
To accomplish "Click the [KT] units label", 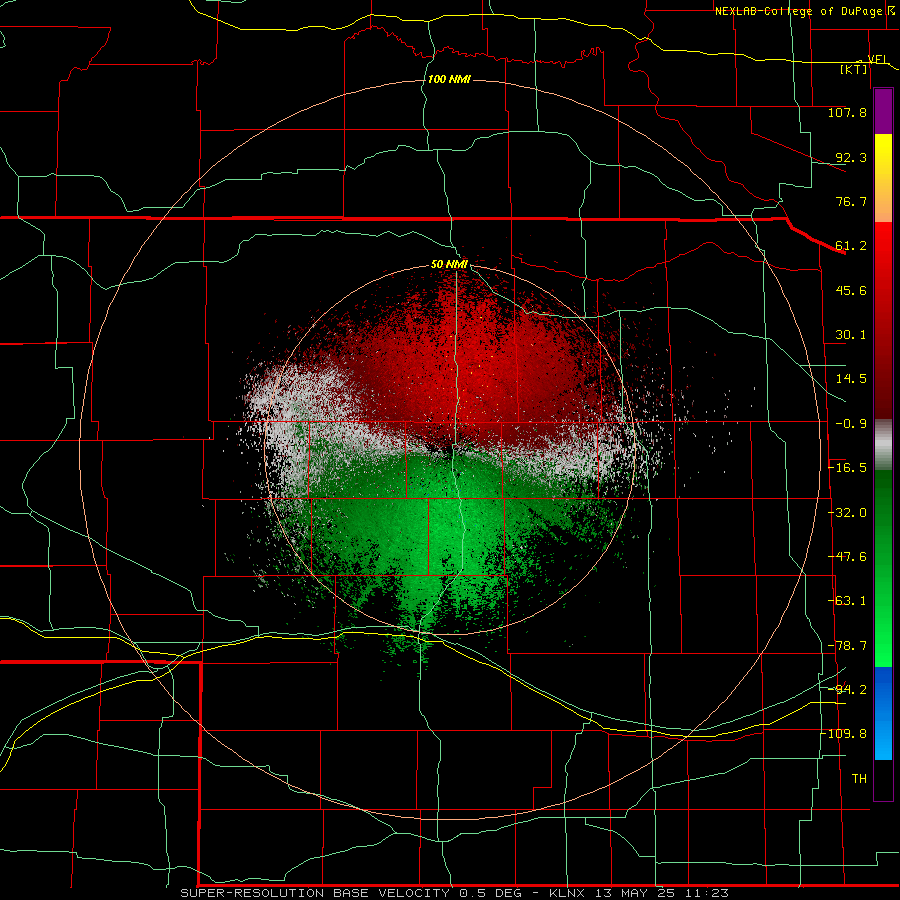I will [x=854, y=69].
